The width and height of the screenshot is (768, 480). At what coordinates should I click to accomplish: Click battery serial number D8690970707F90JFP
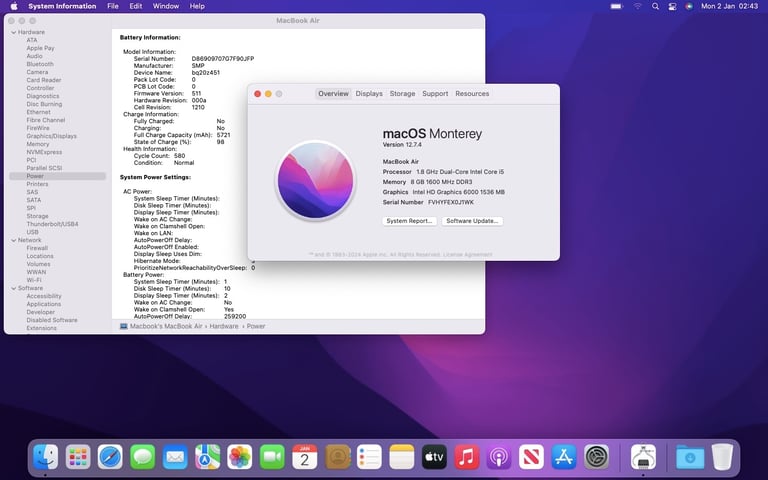coord(223,59)
